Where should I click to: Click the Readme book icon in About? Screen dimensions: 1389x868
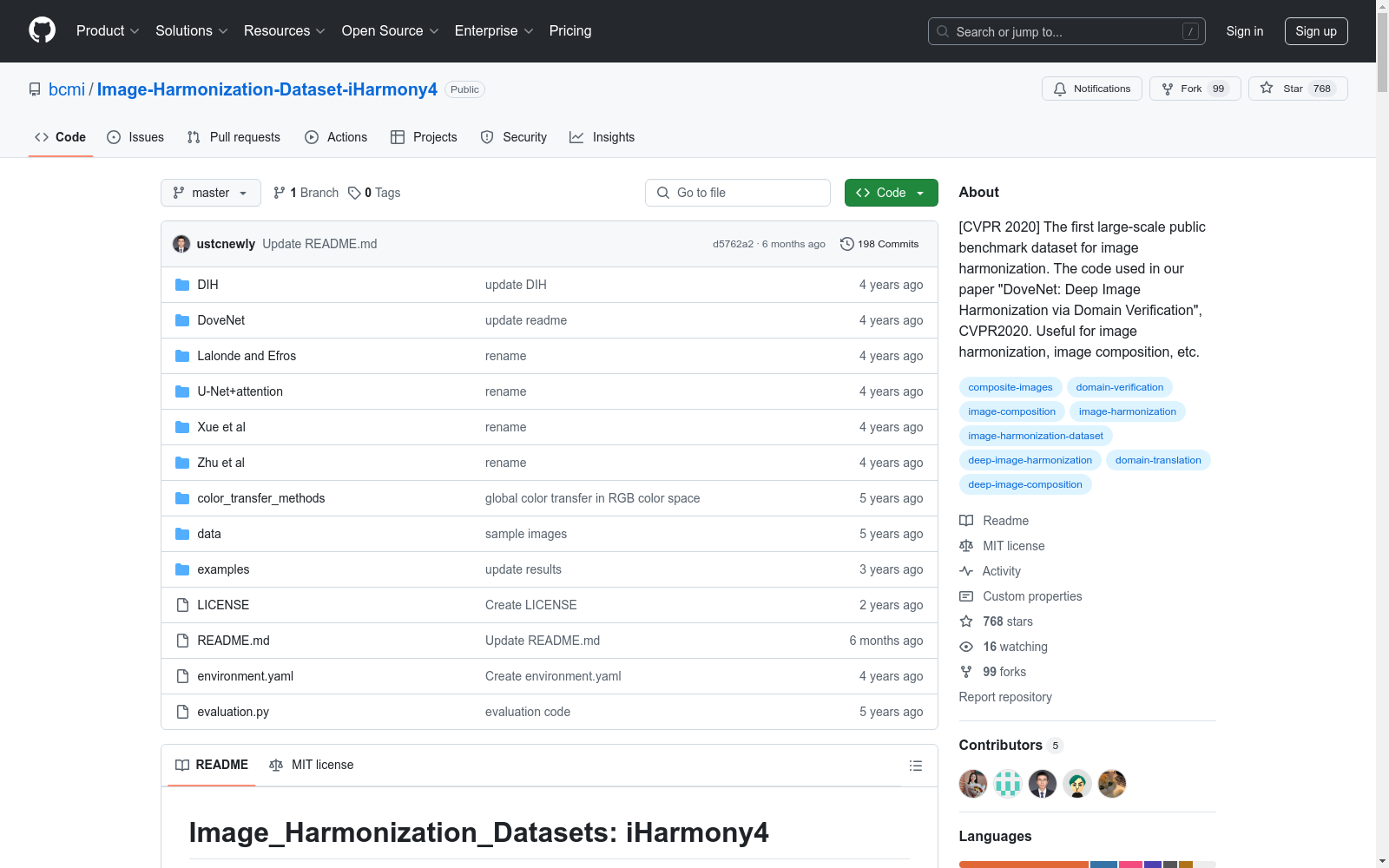coord(966,521)
